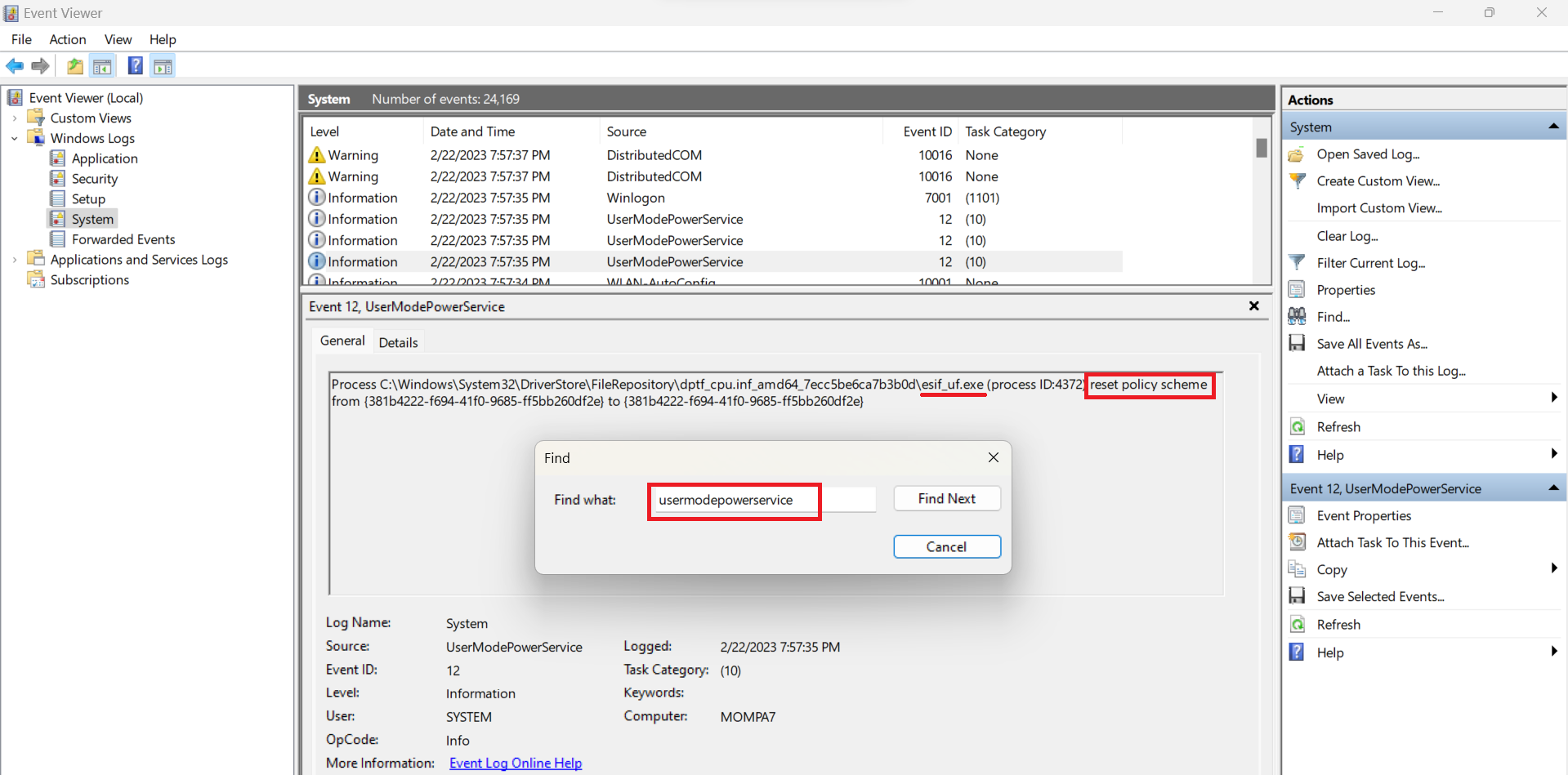Click the Subscriptions icon in tree
This screenshot has height=775, width=1568.
pos(36,279)
